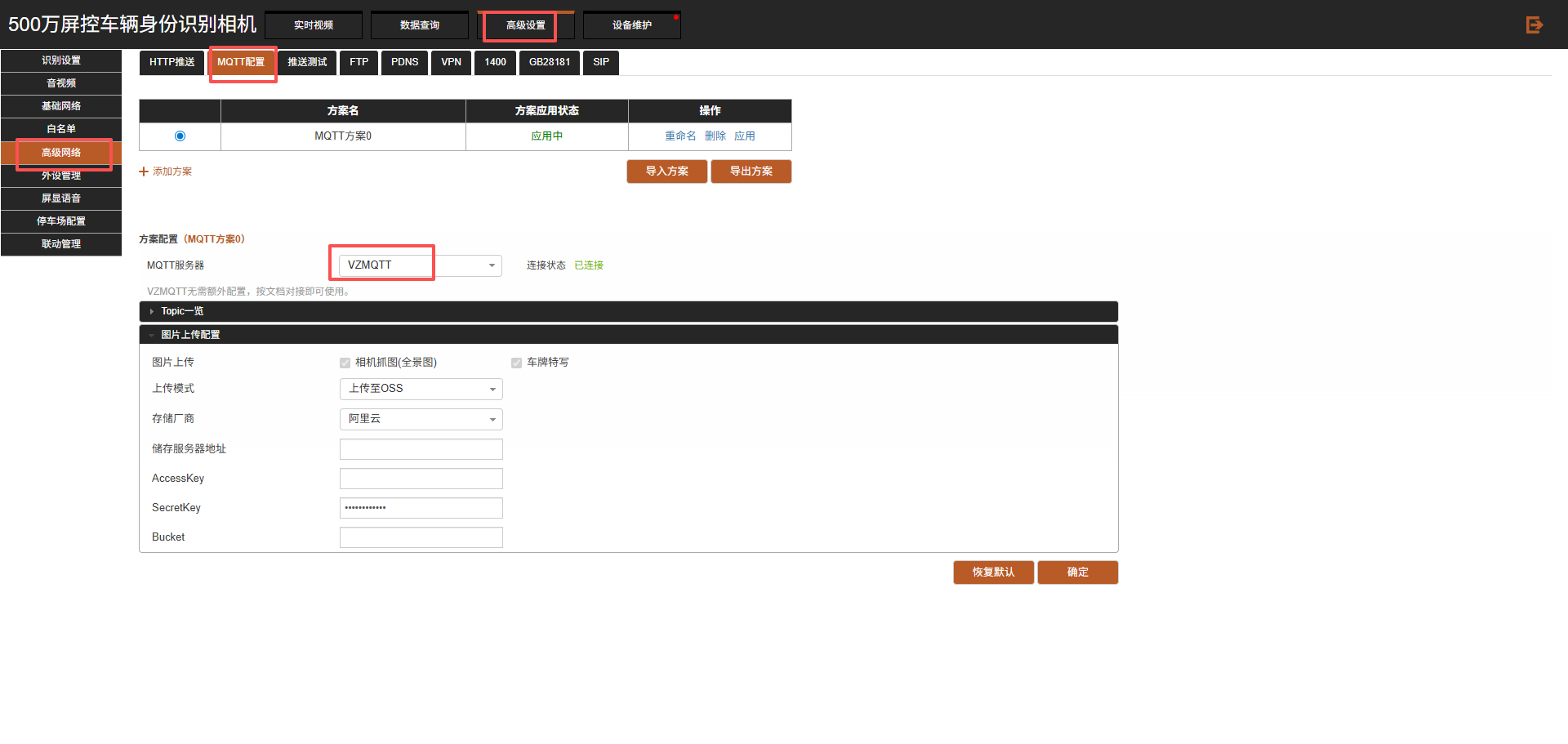Viewport: 1568px width, 744px height.
Task: Click the logout icon at top right
Action: click(1535, 25)
